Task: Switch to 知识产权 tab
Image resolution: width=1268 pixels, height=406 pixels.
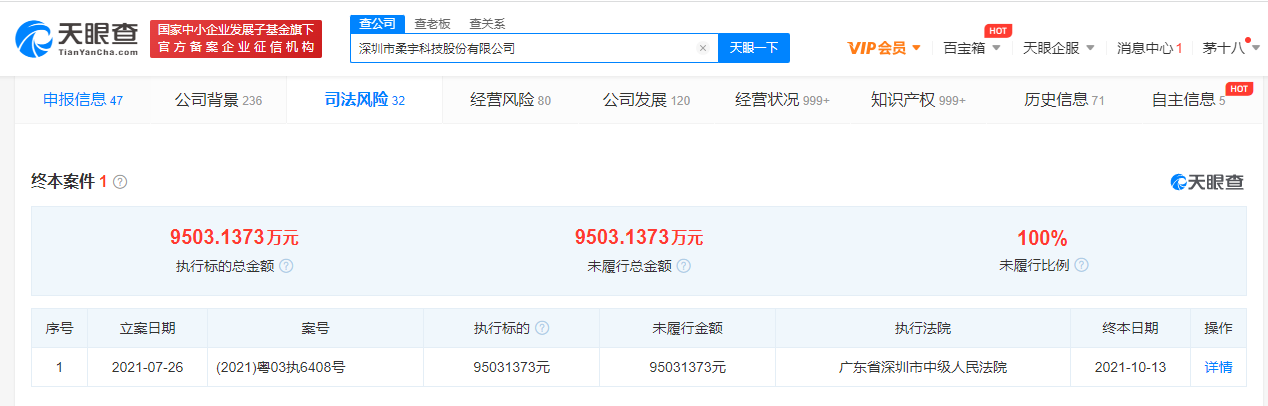Action: [x=918, y=100]
